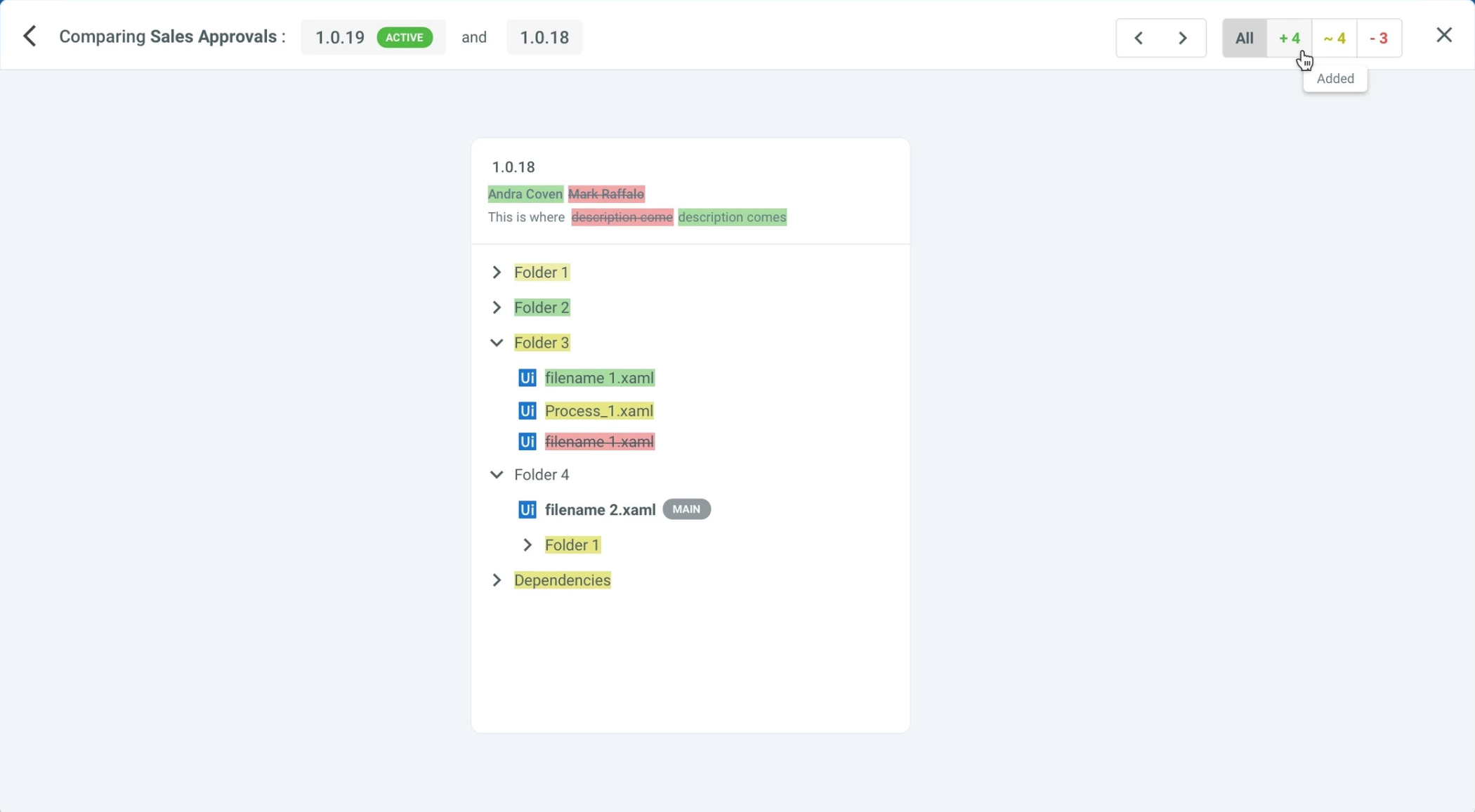
Task: Jump to the previous change arrow
Action: point(1139,38)
